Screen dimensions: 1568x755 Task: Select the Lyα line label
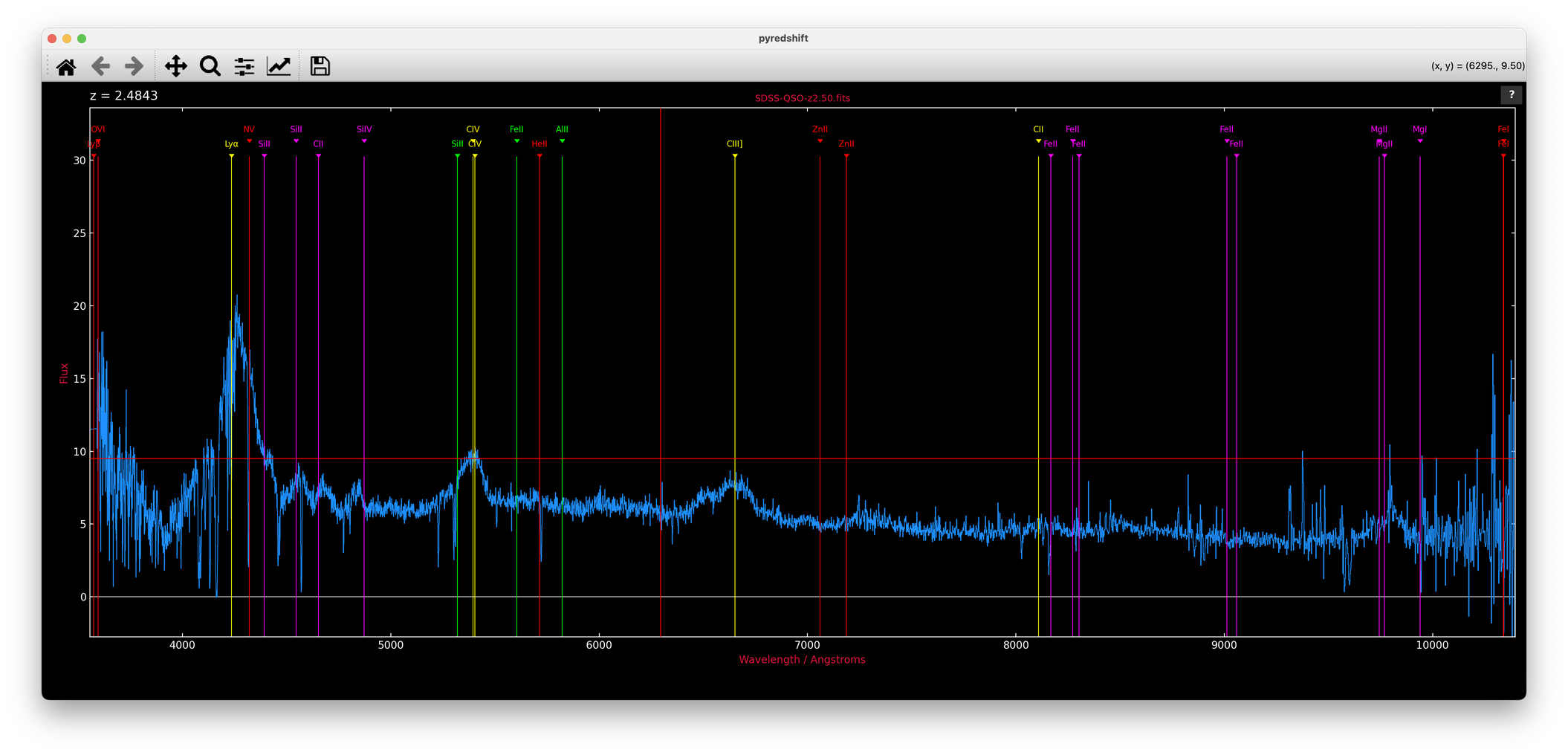pyautogui.click(x=232, y=144)
